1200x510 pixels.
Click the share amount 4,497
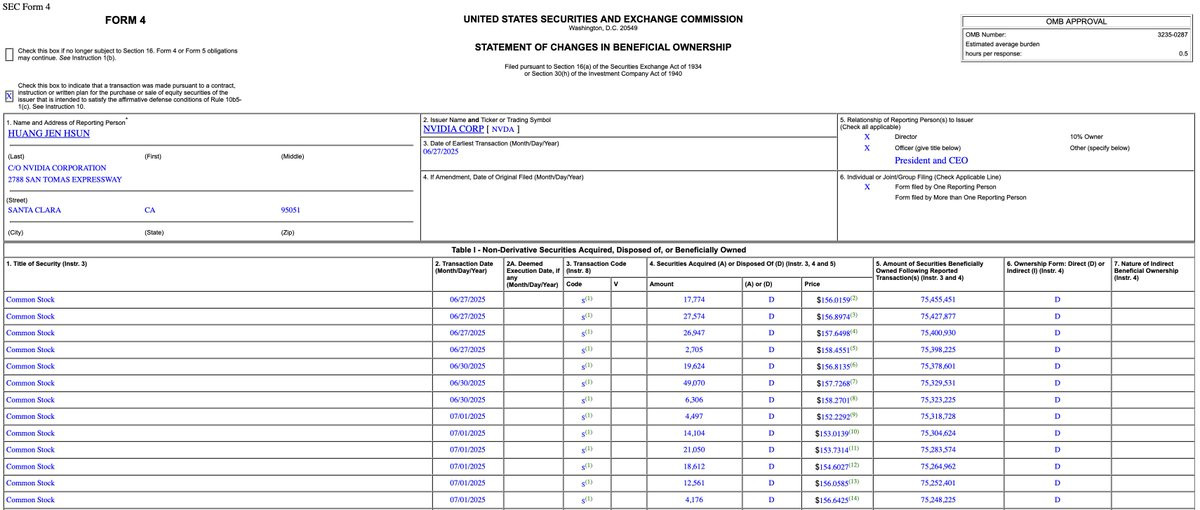694,416
